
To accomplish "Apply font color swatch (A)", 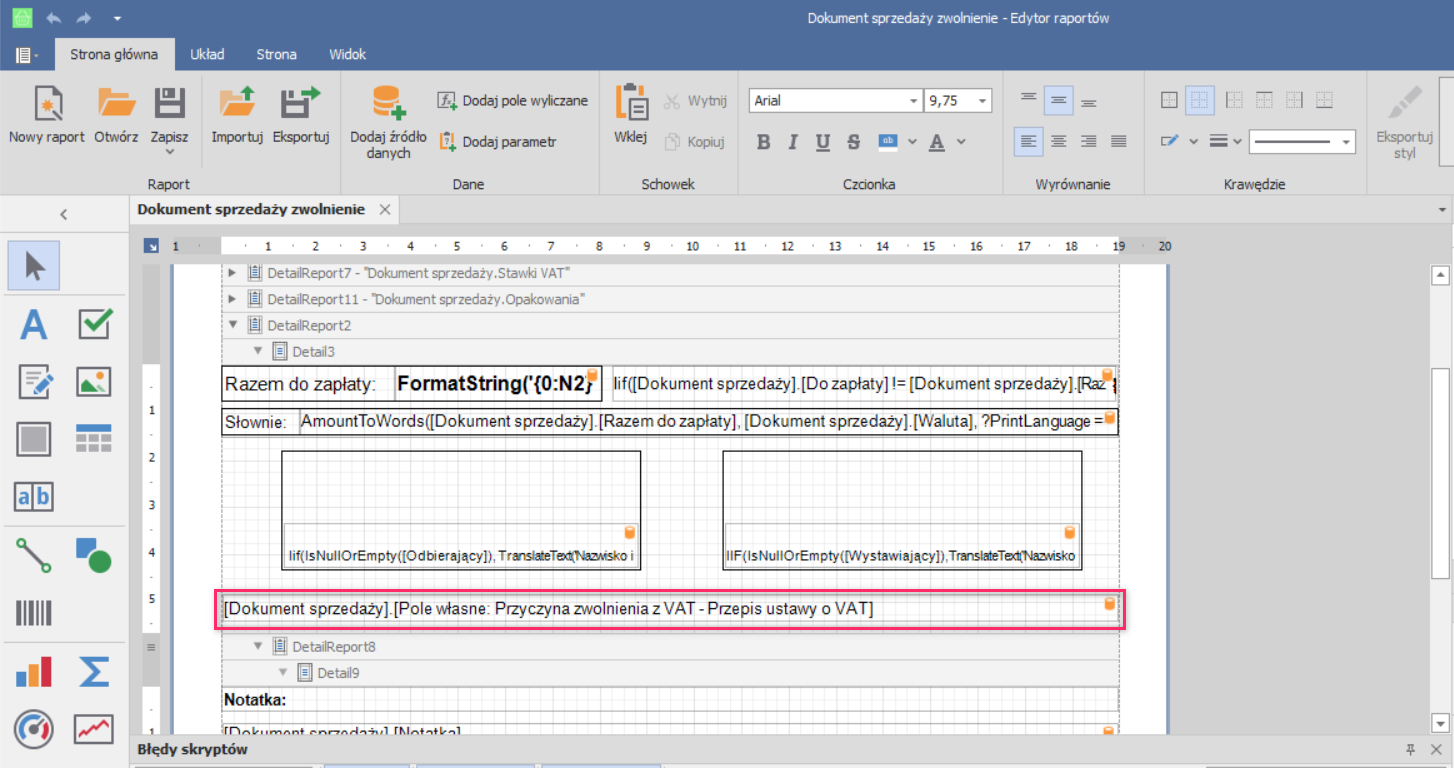I will tap(937, 142).
